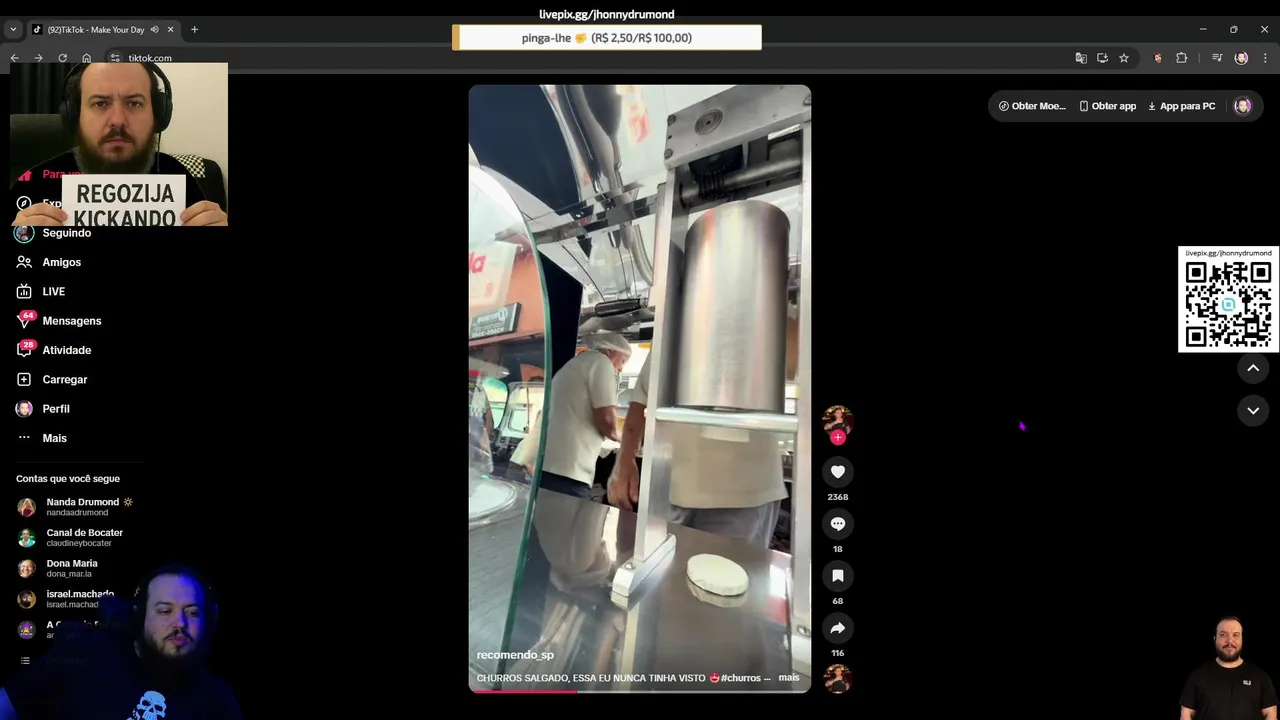Open Amigos in the sidebar
1280x720 pixels.
(62, 262)
